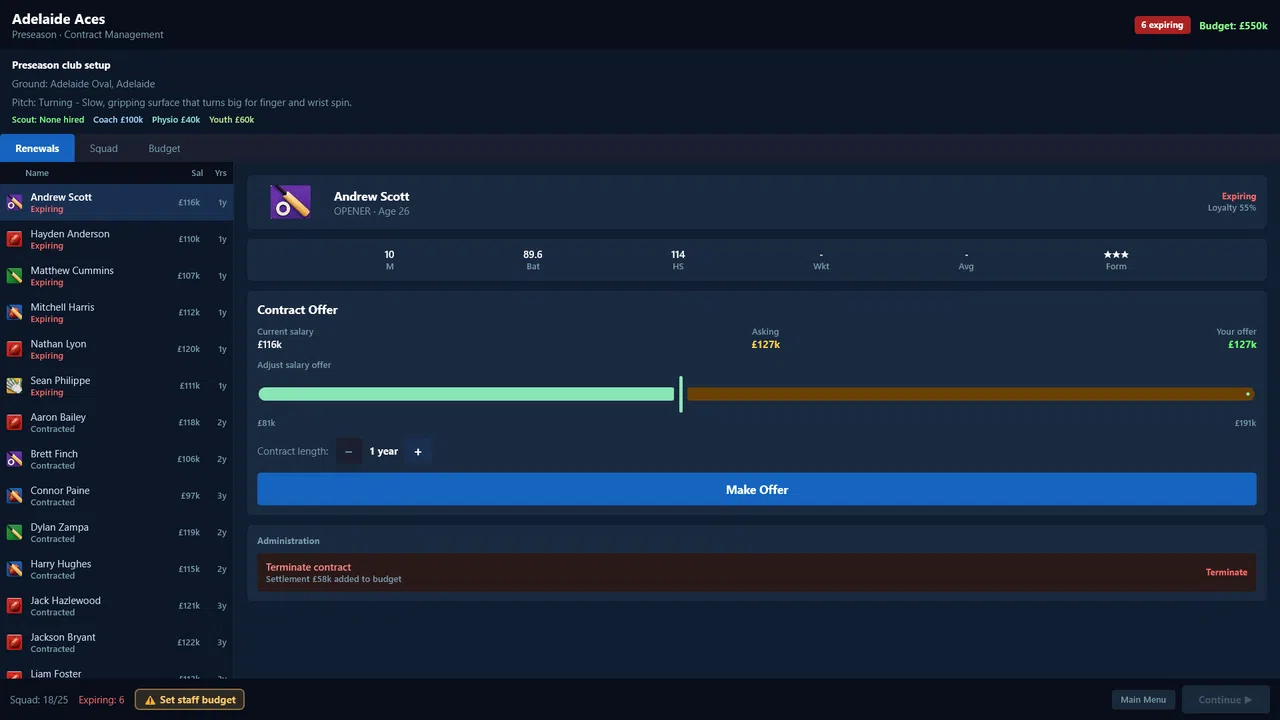Click the three-star Form rating
The width and height of the screenshot is (1280, 720).
(1116, 255)
